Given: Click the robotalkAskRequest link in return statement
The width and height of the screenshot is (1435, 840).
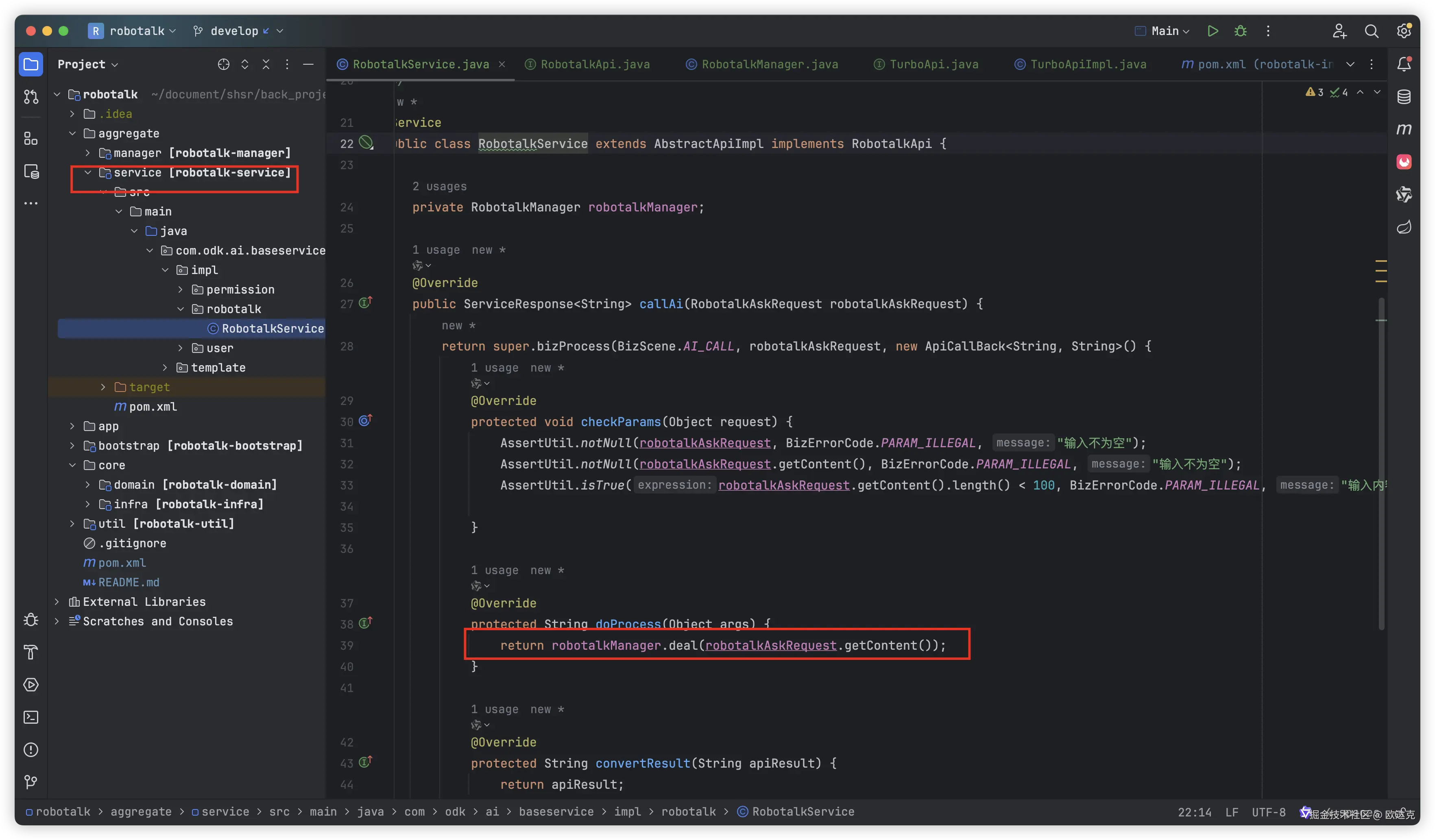Looking at the screenshot, I should (x=770, y=645).
